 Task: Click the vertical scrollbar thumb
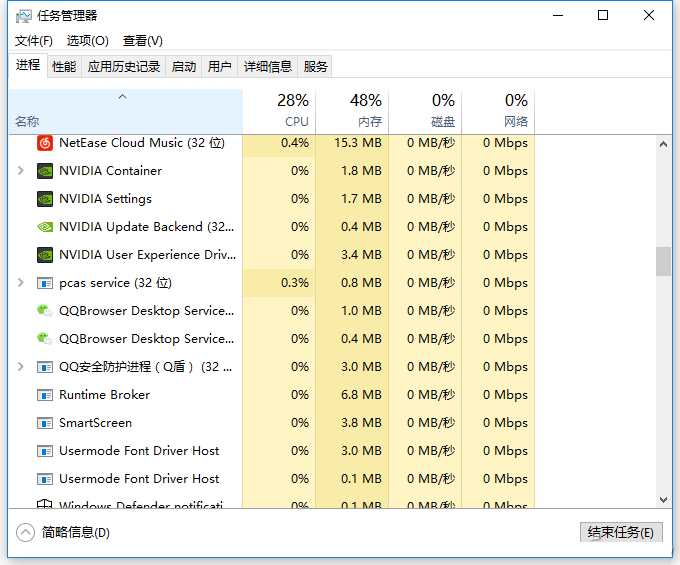pyautogui.click(x=663, y=261)
